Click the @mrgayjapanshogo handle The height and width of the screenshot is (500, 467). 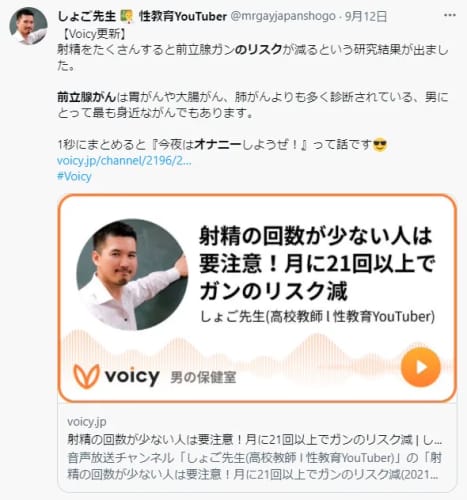pos(283,16)
